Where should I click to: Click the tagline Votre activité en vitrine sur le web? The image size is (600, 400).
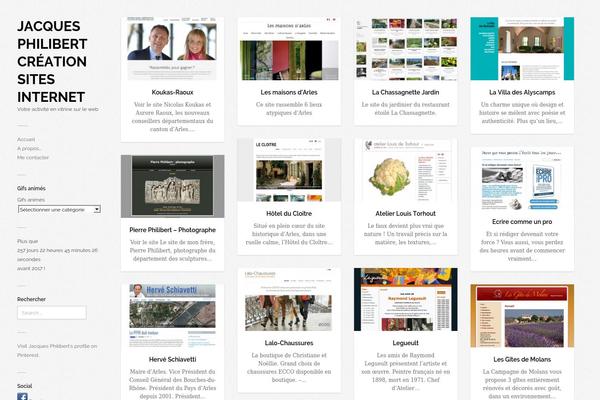[58, 109]
